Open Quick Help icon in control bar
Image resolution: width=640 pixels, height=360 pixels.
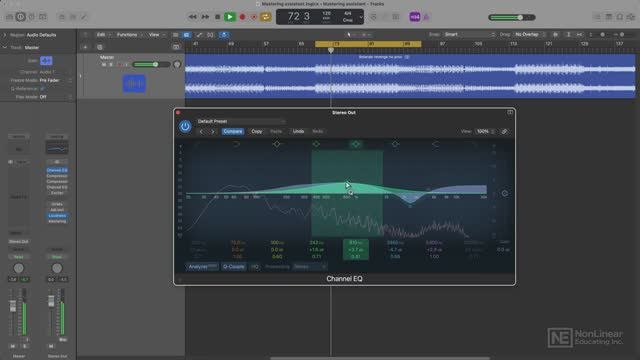[31, 17]
